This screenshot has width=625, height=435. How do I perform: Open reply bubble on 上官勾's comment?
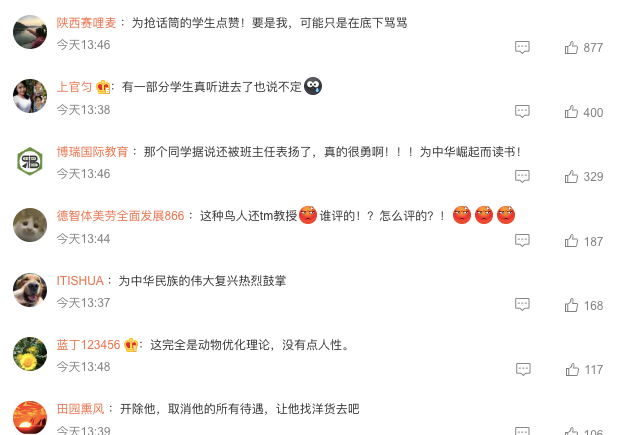(x=522, y=111)
